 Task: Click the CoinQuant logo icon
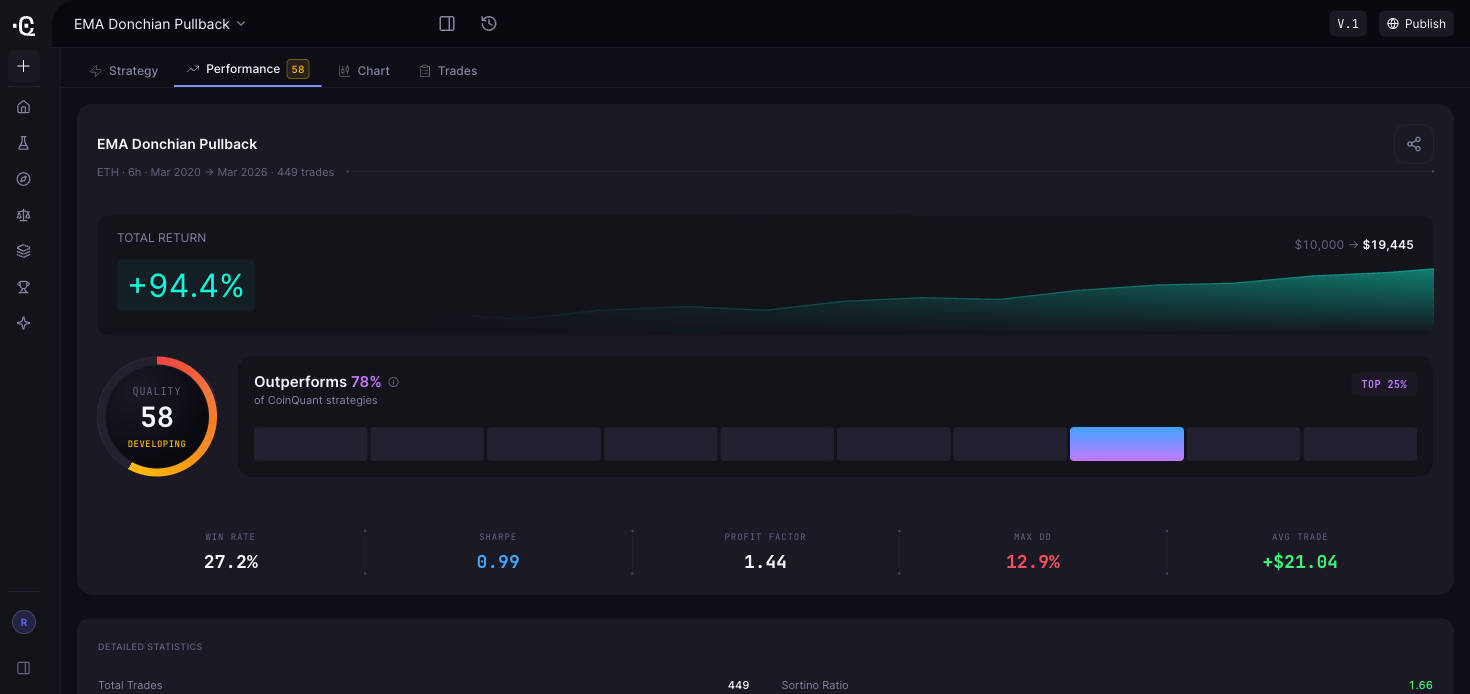(x=24, y=25)
